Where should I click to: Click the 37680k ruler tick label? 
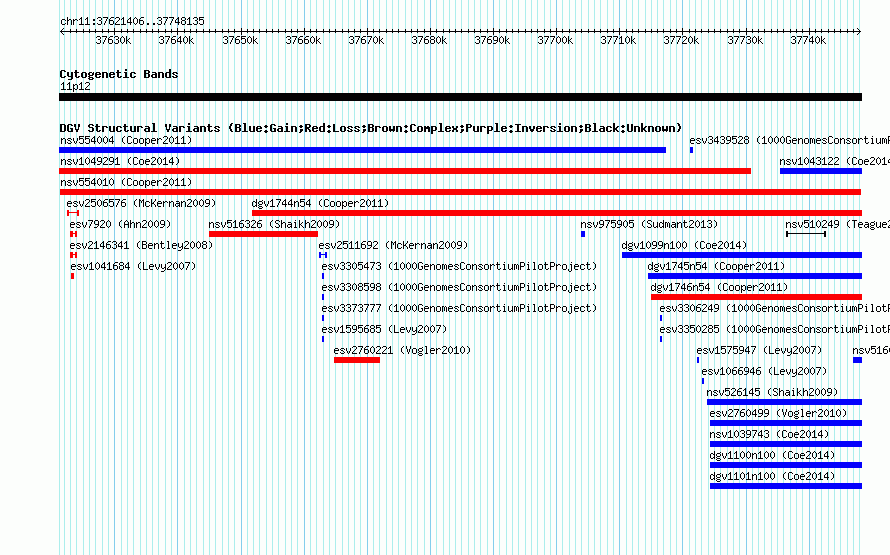429,40
